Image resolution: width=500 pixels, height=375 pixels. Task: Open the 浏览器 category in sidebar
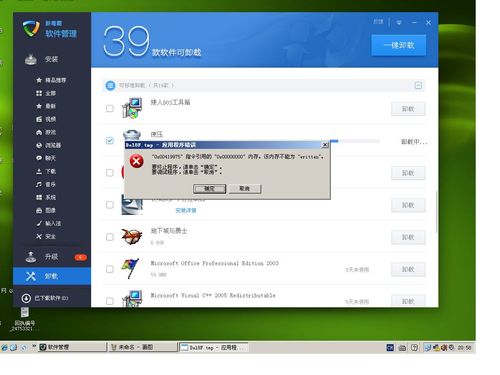point(48,145)
